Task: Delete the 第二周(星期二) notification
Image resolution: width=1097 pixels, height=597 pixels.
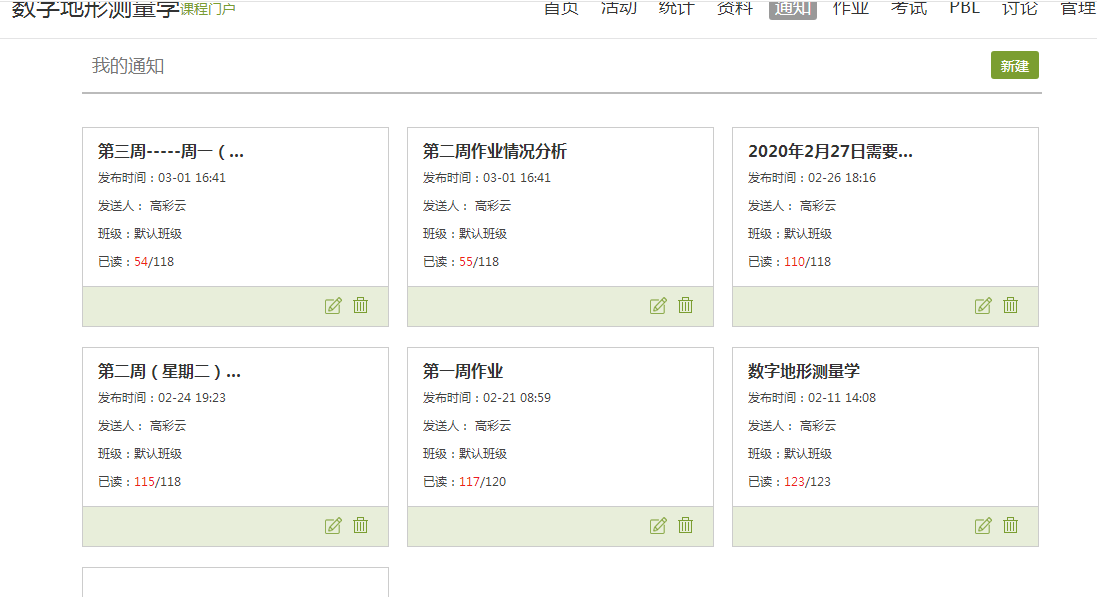Action: click(360, 526)
